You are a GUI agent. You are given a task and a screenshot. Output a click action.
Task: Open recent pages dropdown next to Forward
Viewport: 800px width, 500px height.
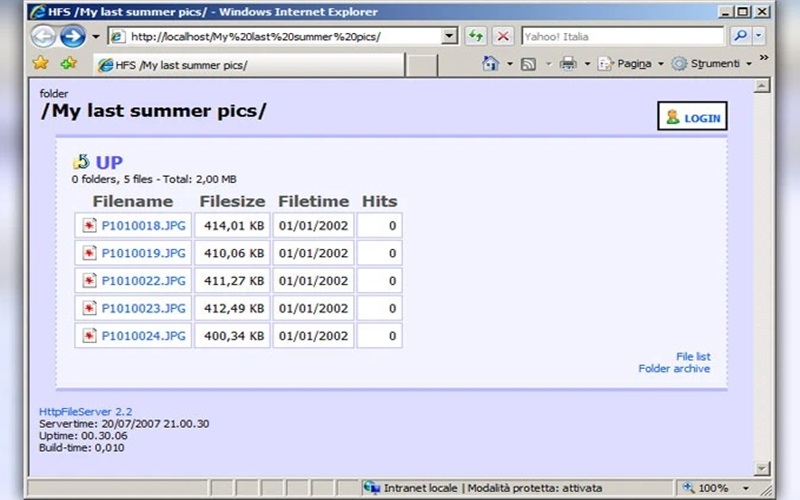tap(95, 37)
